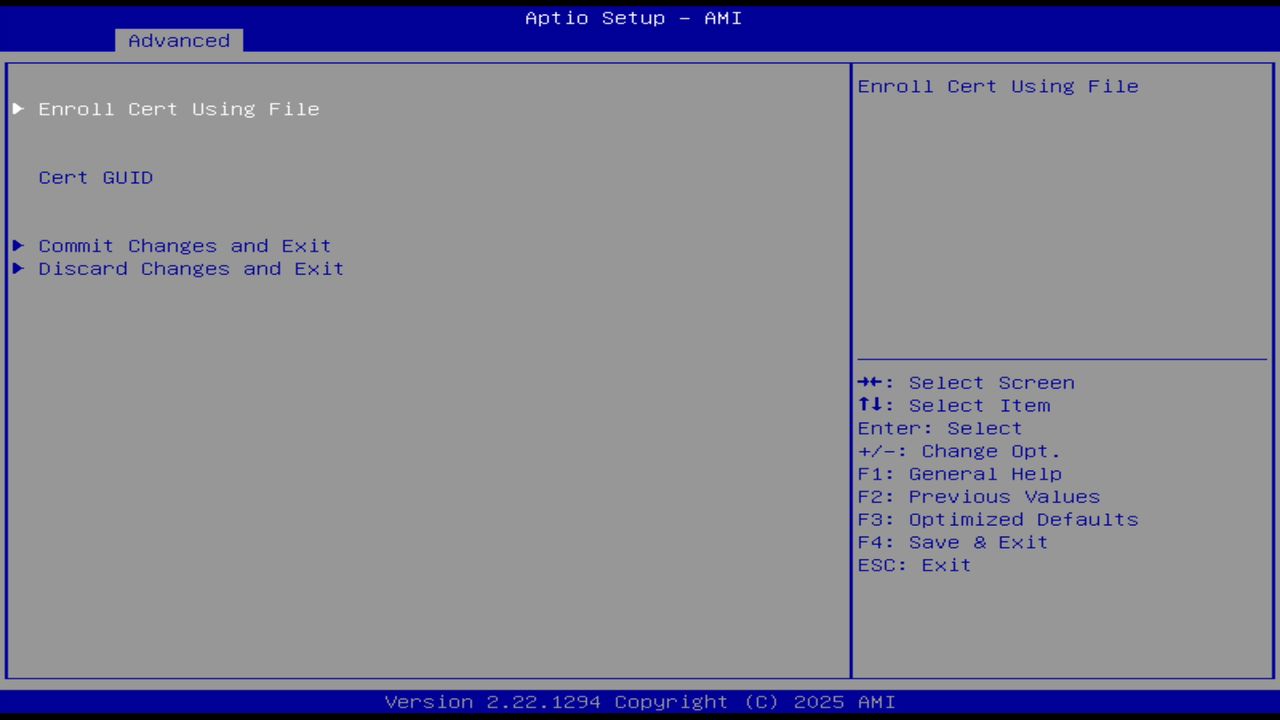Expand the Discard Changes and Exit entry
1280x720 pixels.
click(x=190, y=268)
